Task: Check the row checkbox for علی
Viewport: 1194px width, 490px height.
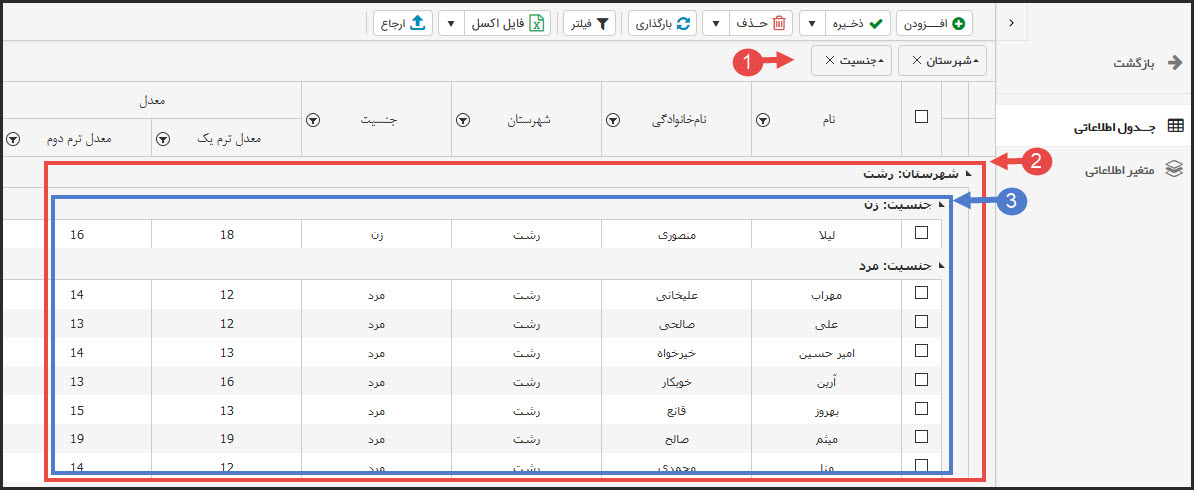Action: [x=921, y=322]
